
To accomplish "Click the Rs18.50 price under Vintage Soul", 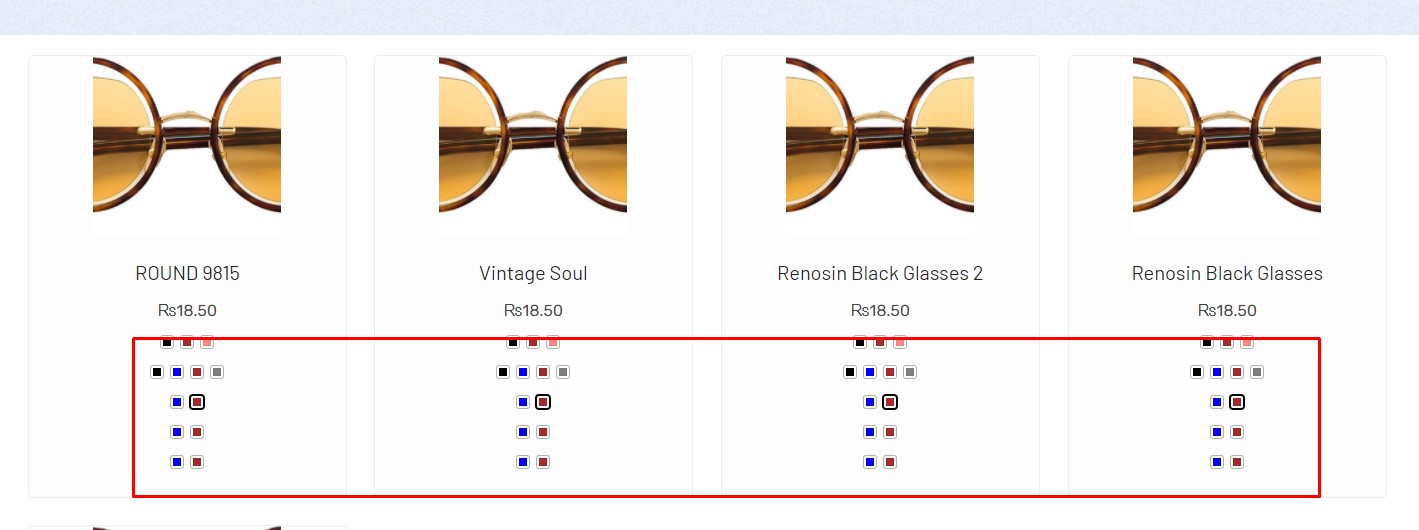I will click(533, 310).
